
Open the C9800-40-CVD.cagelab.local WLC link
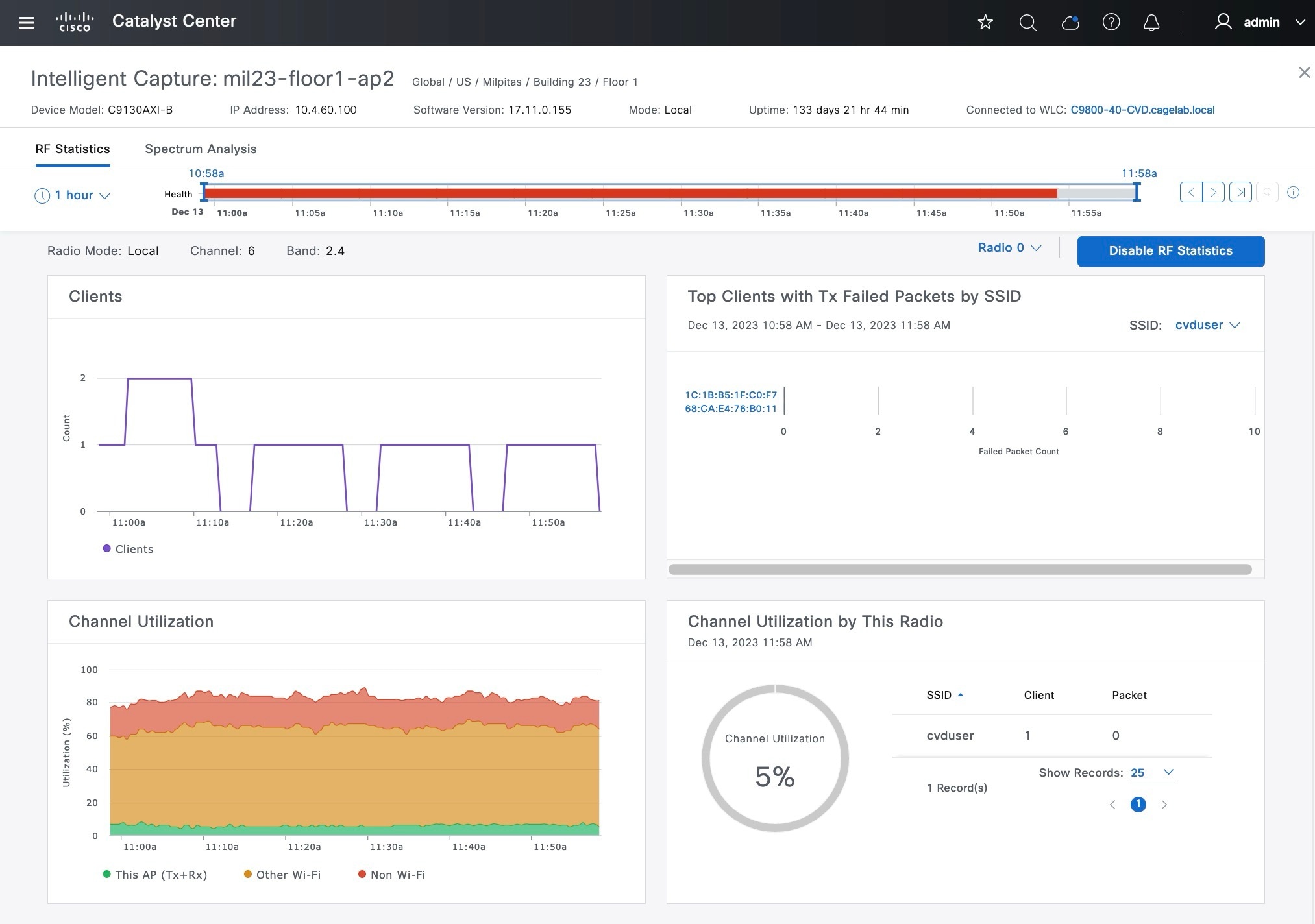pyautogui.click(x=1142, y=110)
